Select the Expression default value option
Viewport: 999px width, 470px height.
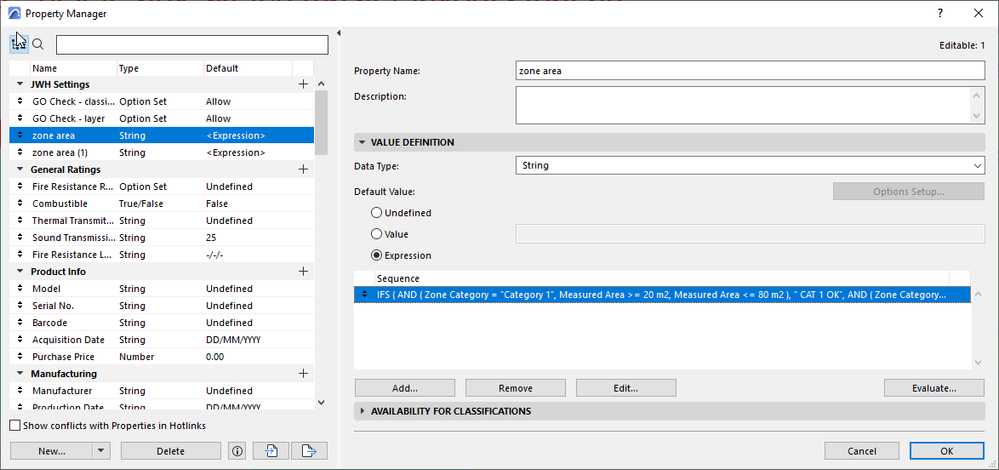376,255
